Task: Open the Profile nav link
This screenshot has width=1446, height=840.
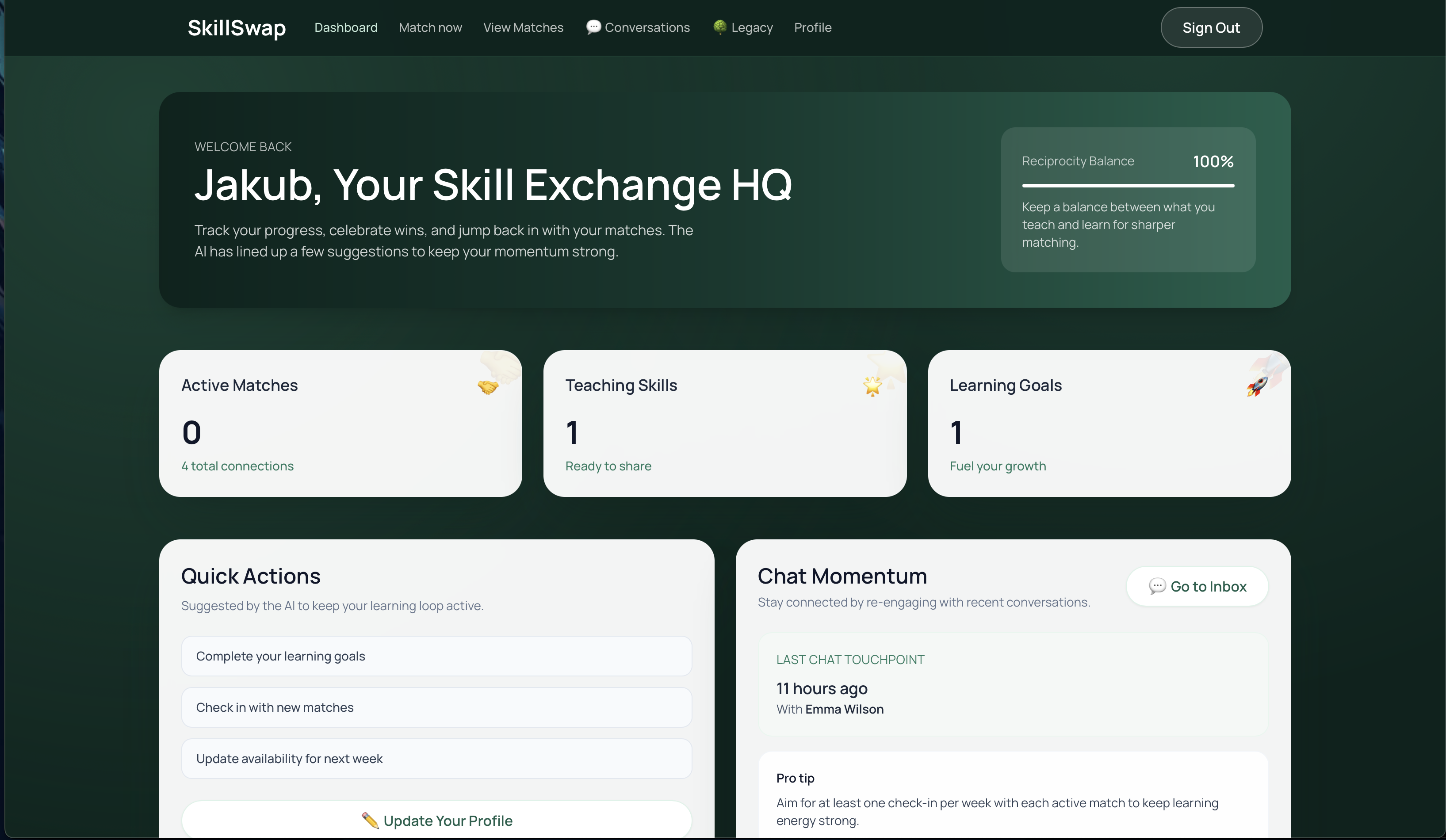Action: tap(812, 27)
